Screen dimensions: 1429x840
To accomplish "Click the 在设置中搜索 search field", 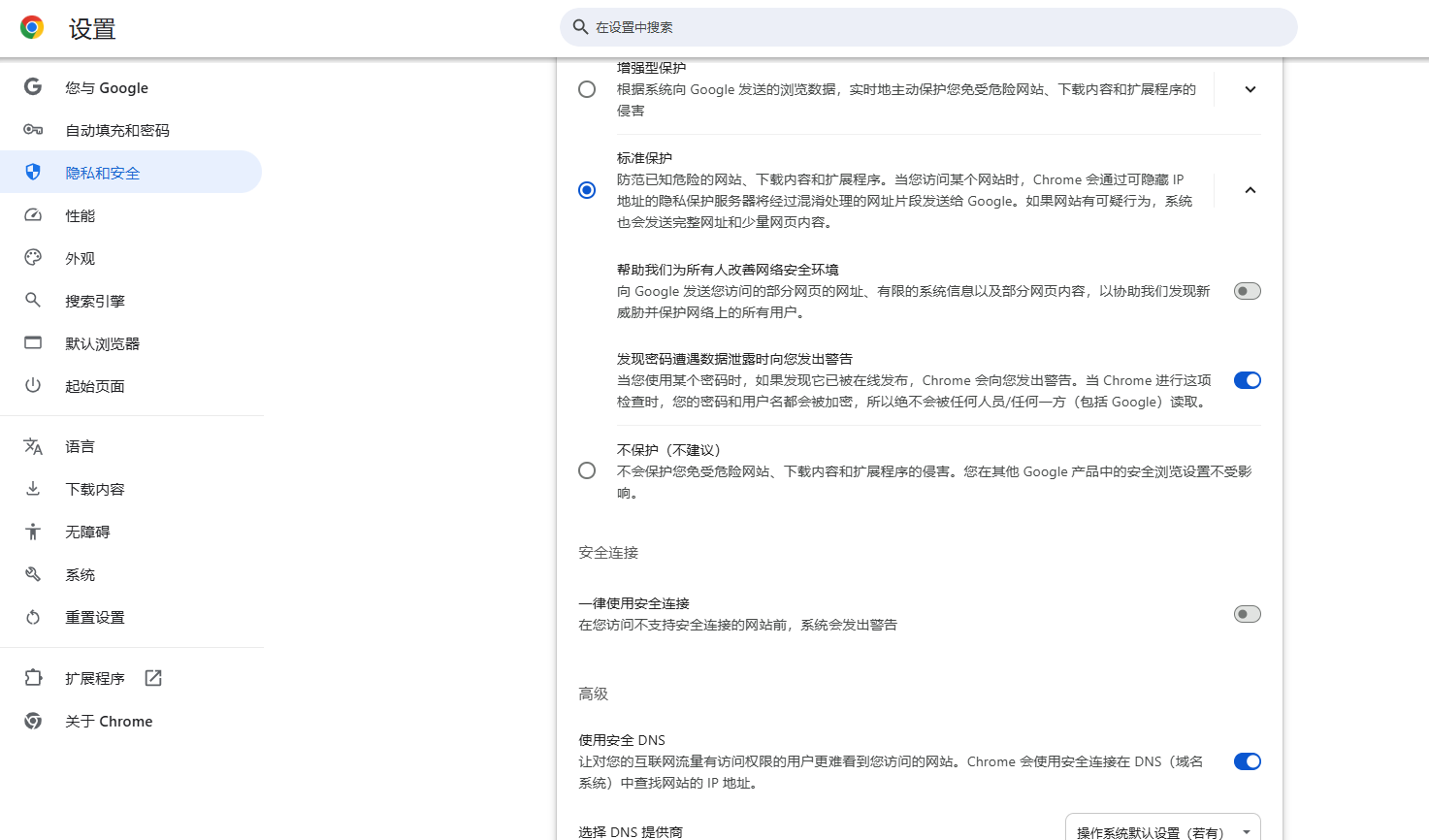I will 928,27.
